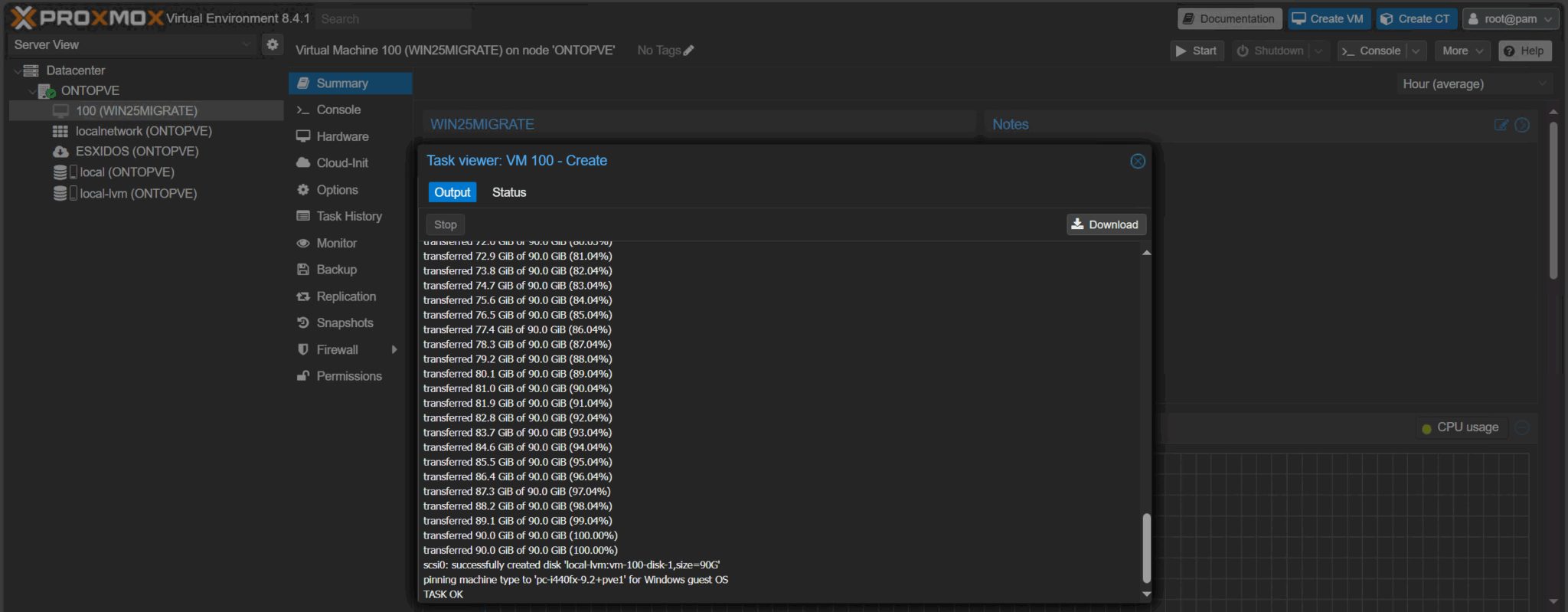This screenshot has height=612, width=1568.
Task: Click the CPU usage green legend dot
Action: (1426, 428)
